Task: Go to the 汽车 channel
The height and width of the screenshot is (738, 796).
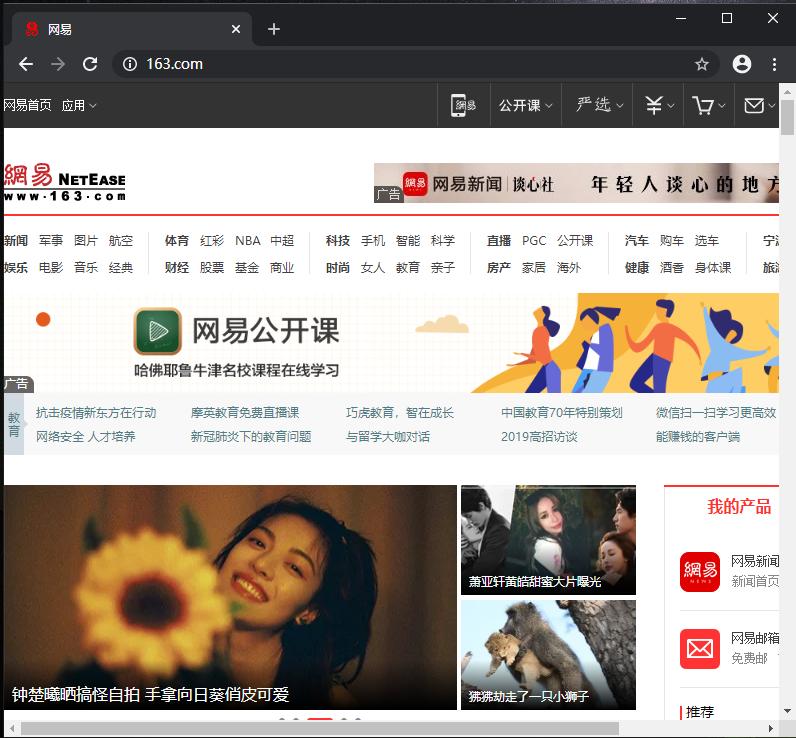Action: click(637, 241)
